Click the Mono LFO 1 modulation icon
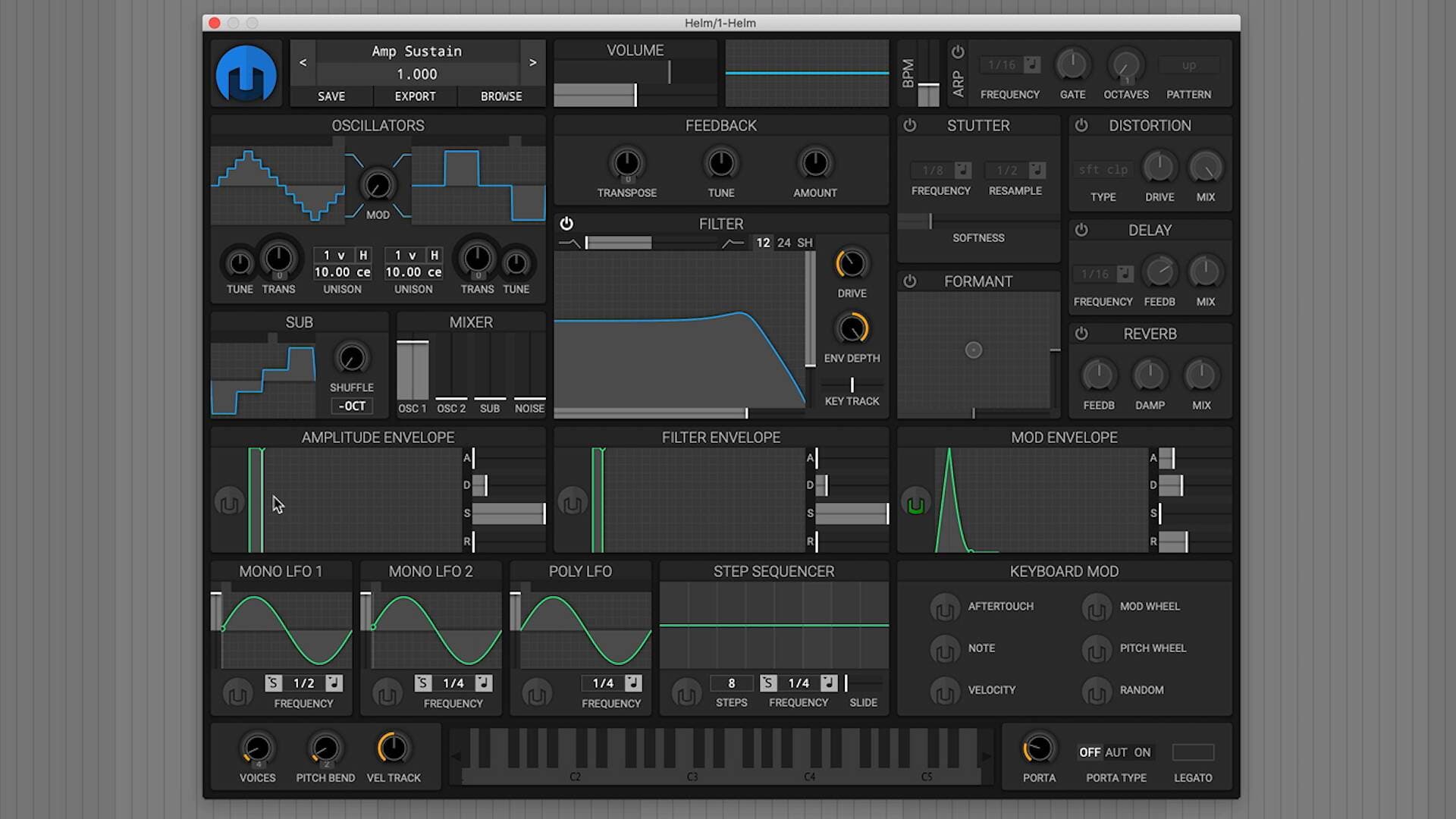The height and width of the screenshot is (819, 1456). click(x=237, y=693)
